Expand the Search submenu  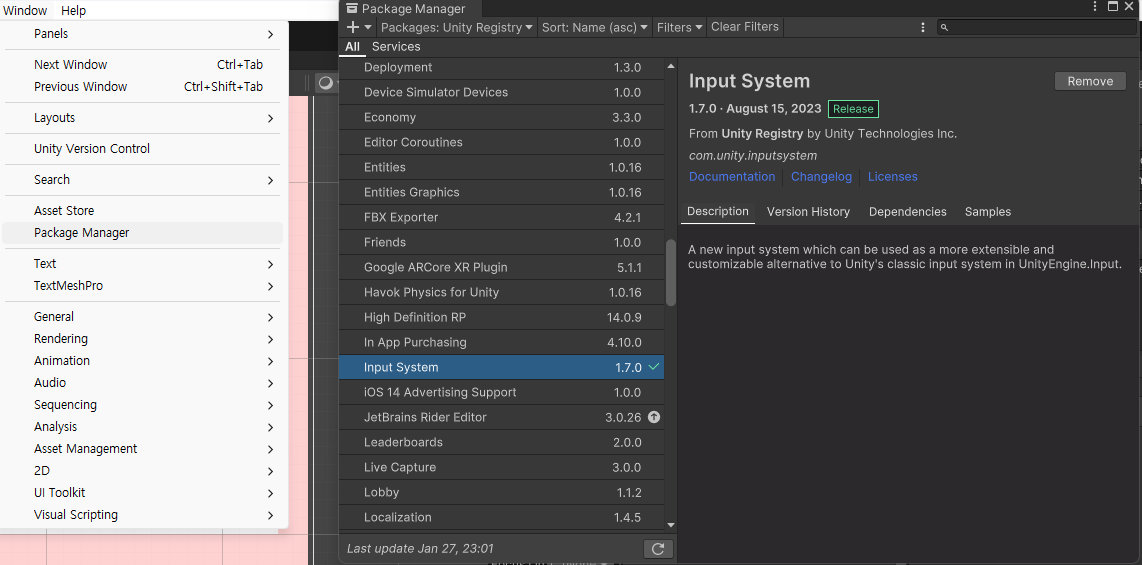tap(144, 180)
